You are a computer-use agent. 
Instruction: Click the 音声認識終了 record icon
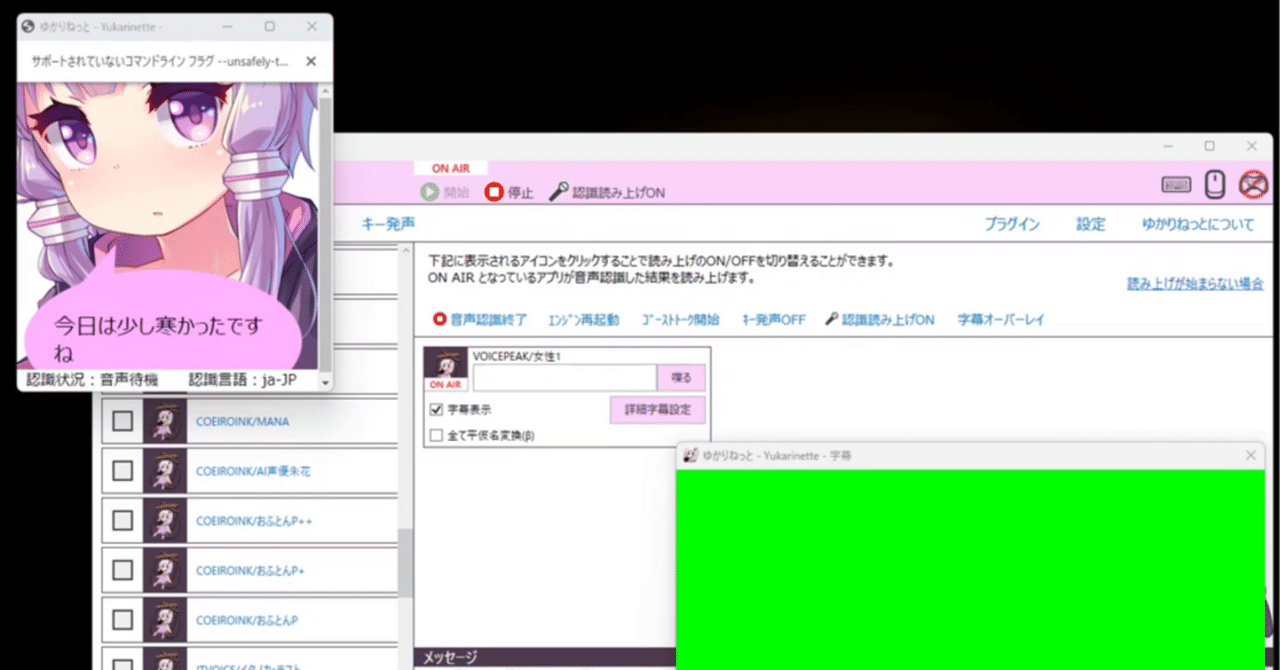point(438,320)
